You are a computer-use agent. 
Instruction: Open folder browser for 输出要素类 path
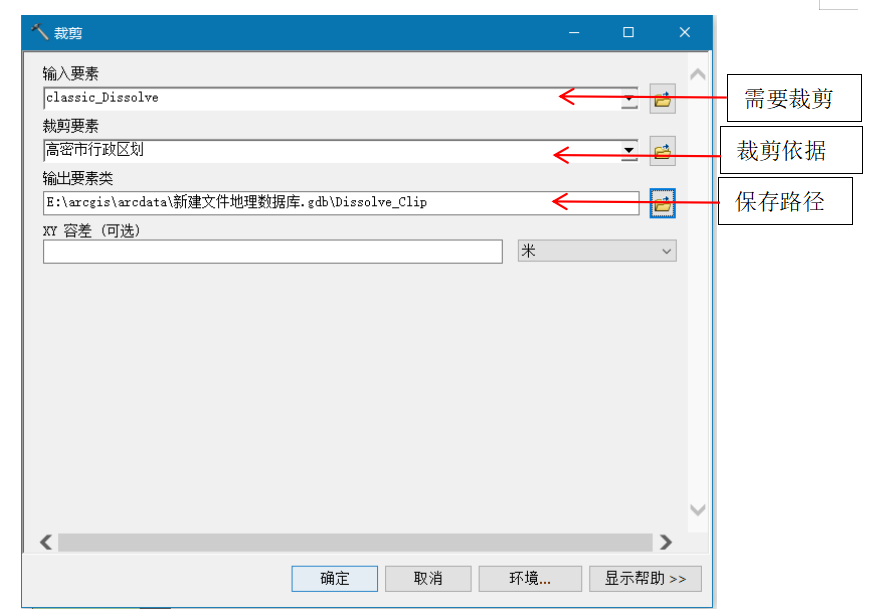(x=662, y=203)
